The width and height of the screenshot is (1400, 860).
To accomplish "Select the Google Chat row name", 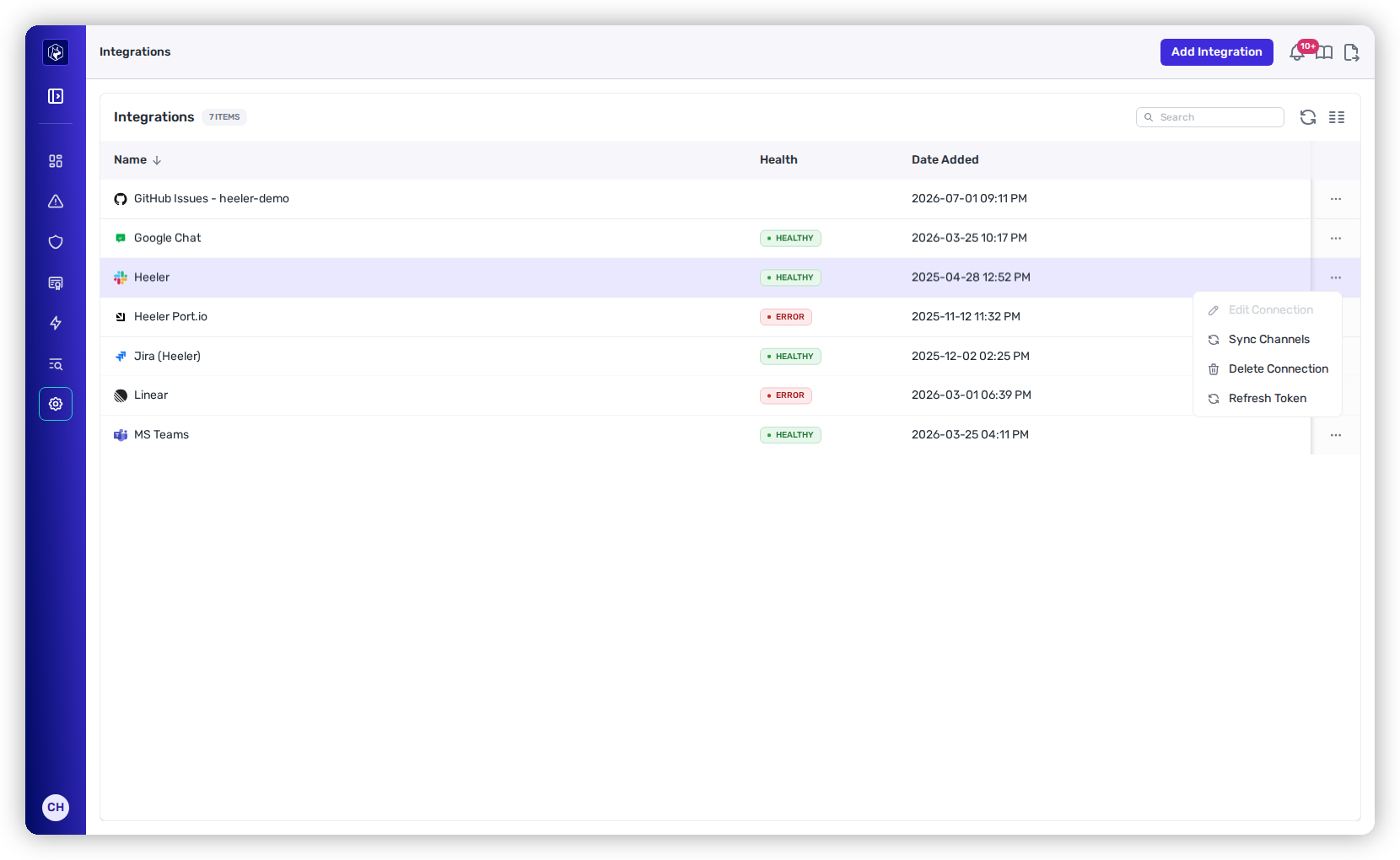I will coord(168,239).
